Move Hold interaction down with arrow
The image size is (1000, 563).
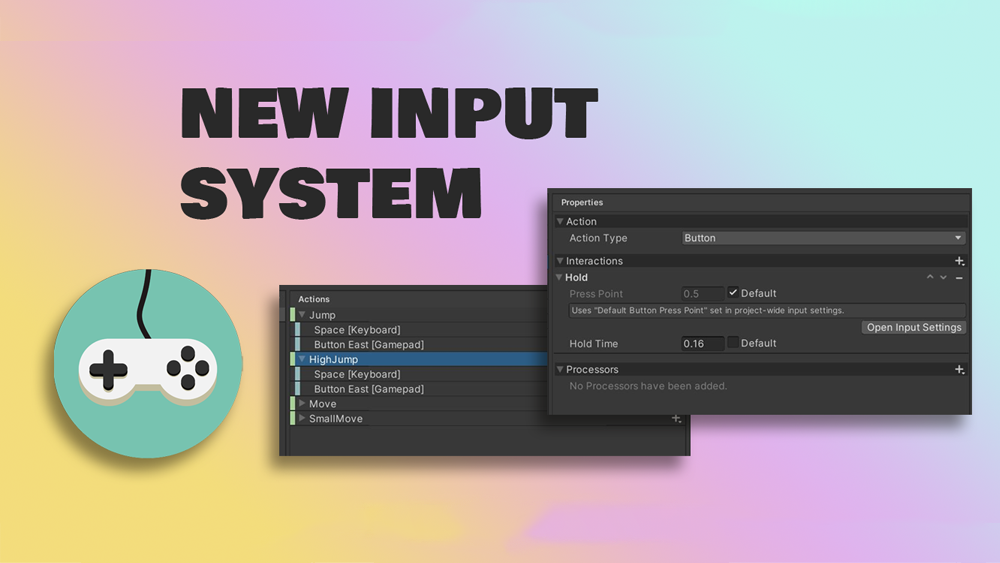[x=943, y=278]
